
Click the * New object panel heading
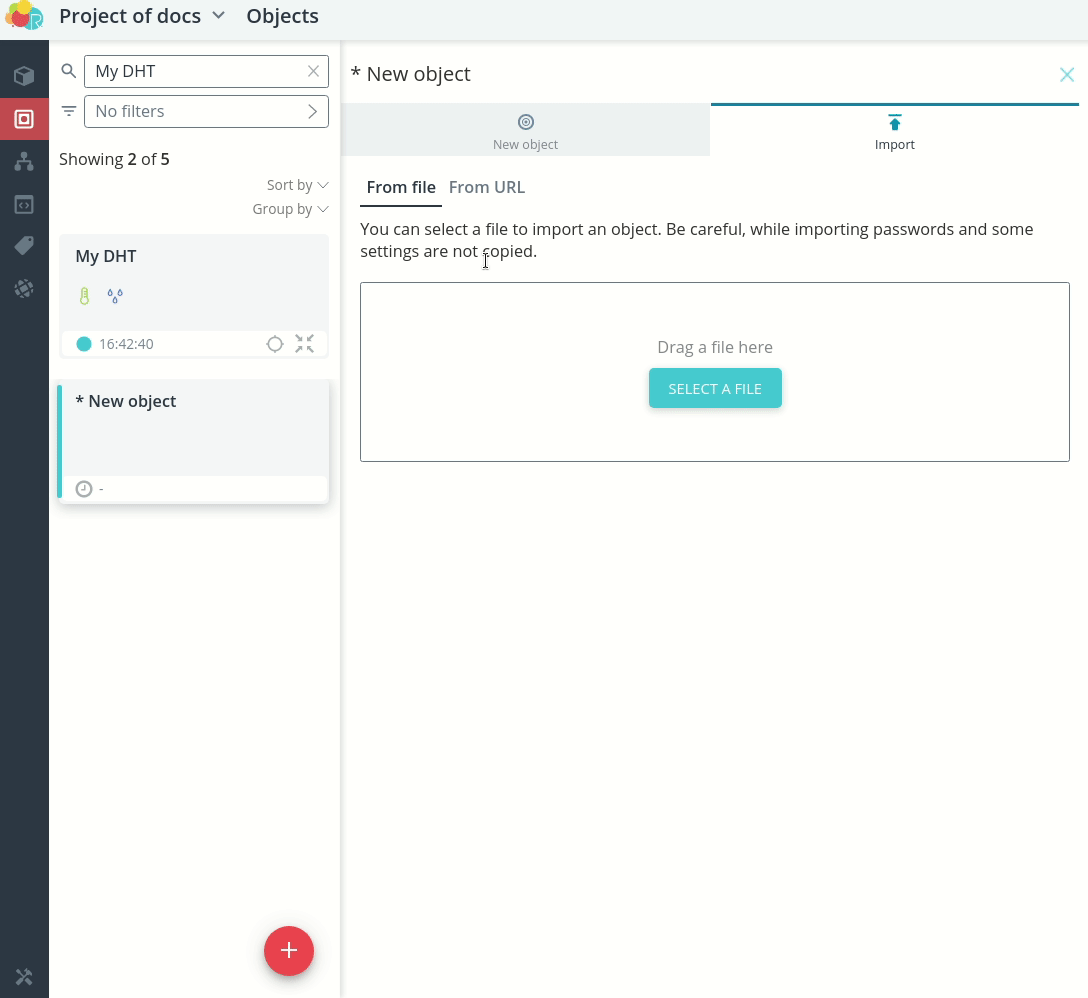point(411,74)
